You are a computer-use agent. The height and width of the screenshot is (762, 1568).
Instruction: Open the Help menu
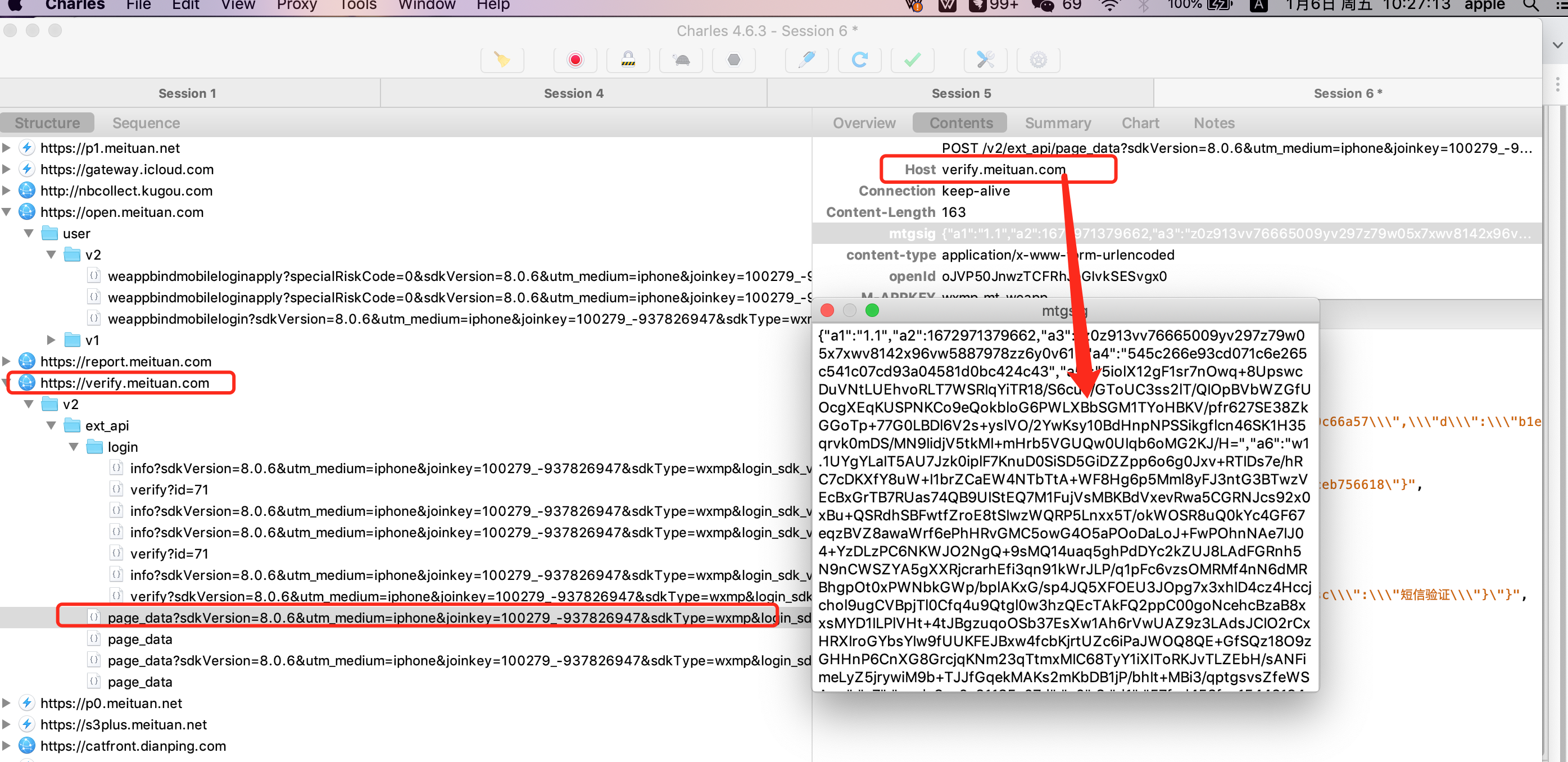(x=493, y=6)
